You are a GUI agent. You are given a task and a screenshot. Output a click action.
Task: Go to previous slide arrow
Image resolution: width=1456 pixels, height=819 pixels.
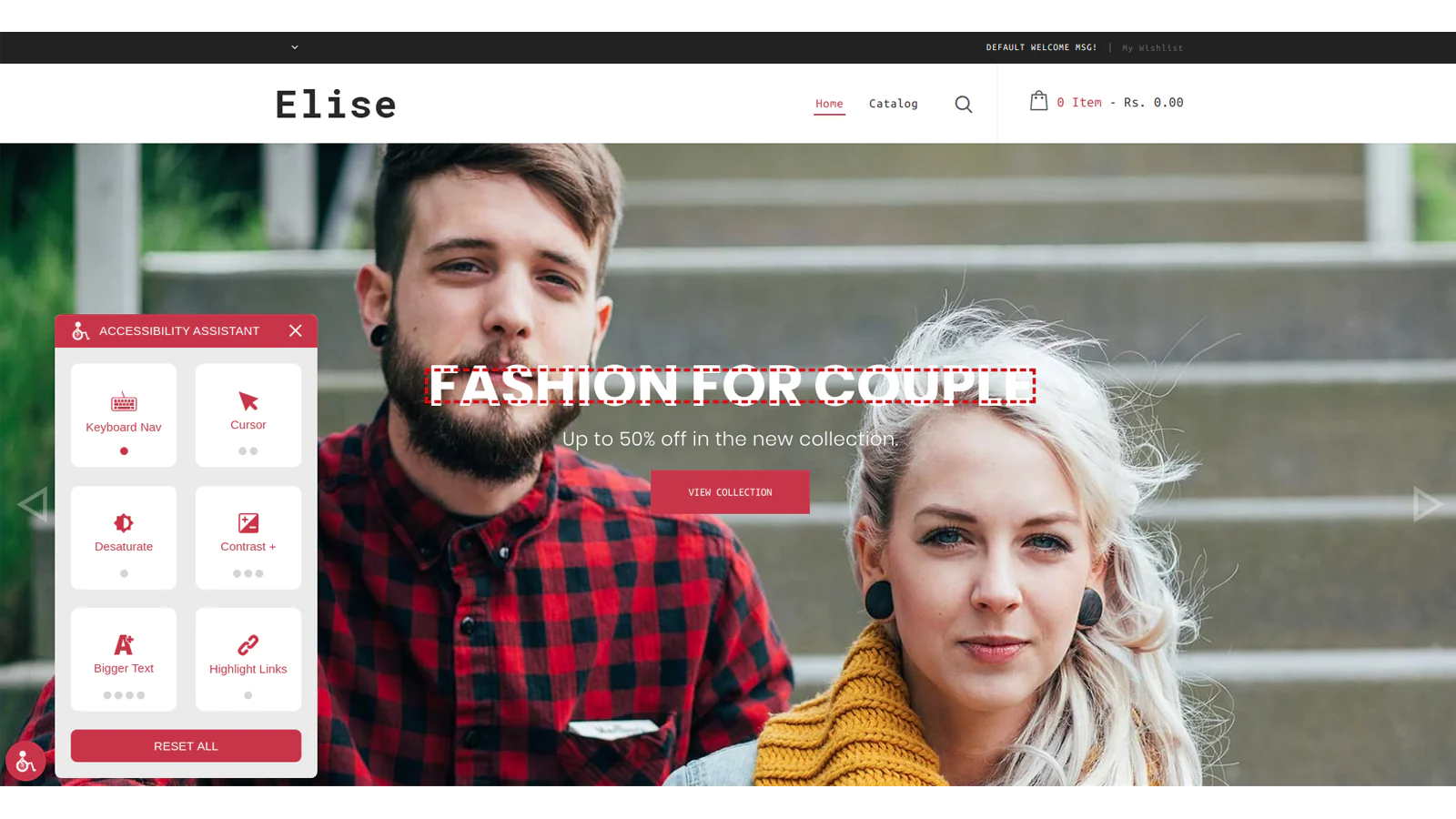(33, 504)
